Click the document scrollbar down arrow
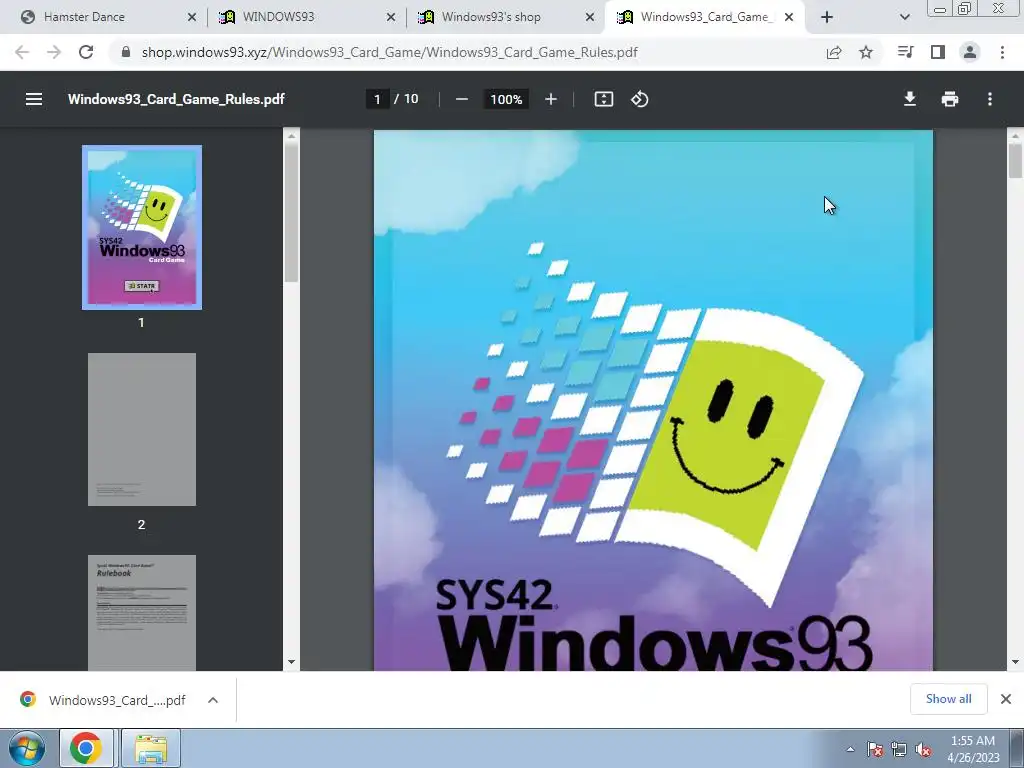 1015,662
